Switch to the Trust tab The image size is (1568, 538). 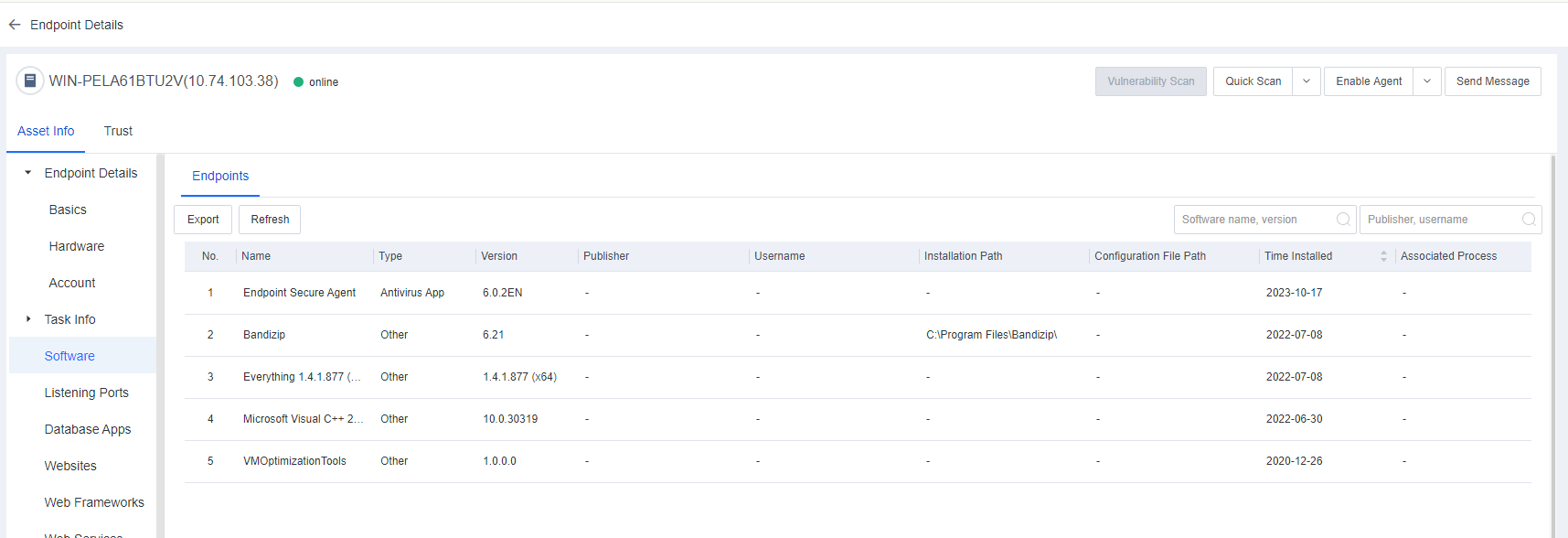click(118, 131)
